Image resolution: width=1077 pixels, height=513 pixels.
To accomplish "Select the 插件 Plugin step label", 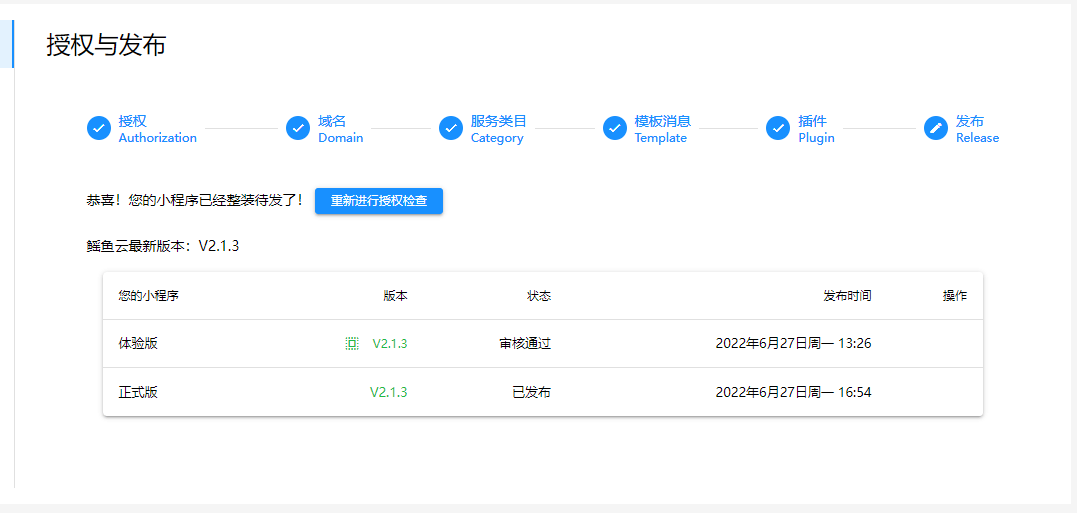I will point(816,129).
